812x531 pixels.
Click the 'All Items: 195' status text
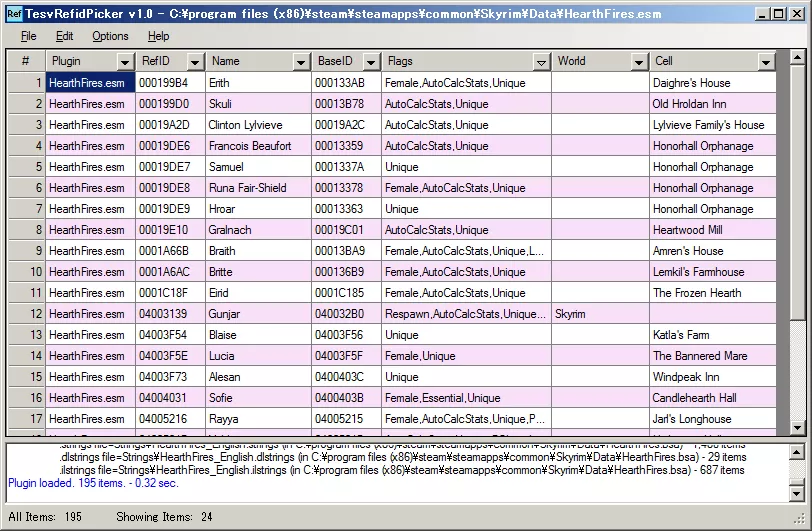(x=45, y=517)
